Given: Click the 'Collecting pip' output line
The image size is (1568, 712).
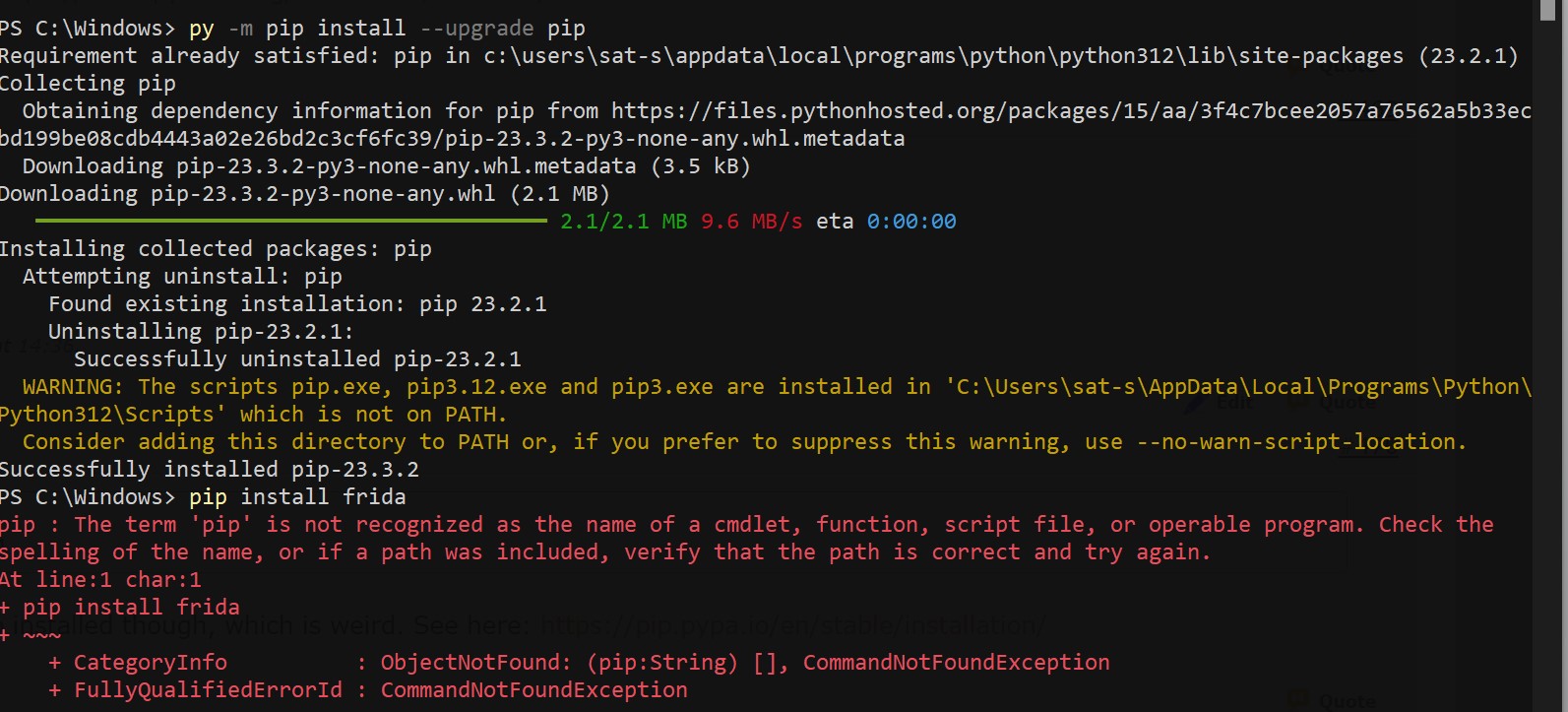Looking at the screenshot, I should coord(89,84).
